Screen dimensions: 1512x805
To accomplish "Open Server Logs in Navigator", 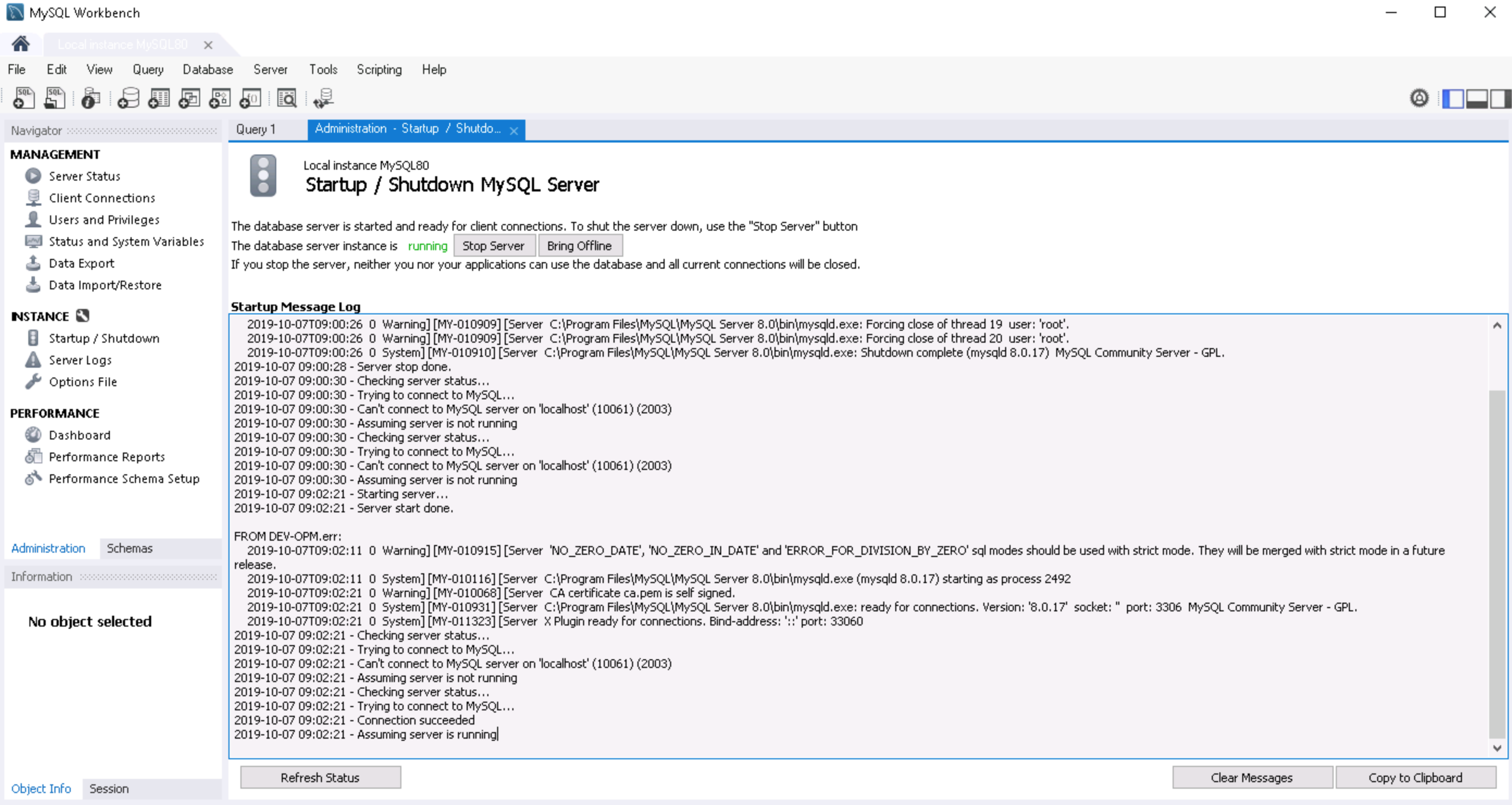I will (80, 360).
